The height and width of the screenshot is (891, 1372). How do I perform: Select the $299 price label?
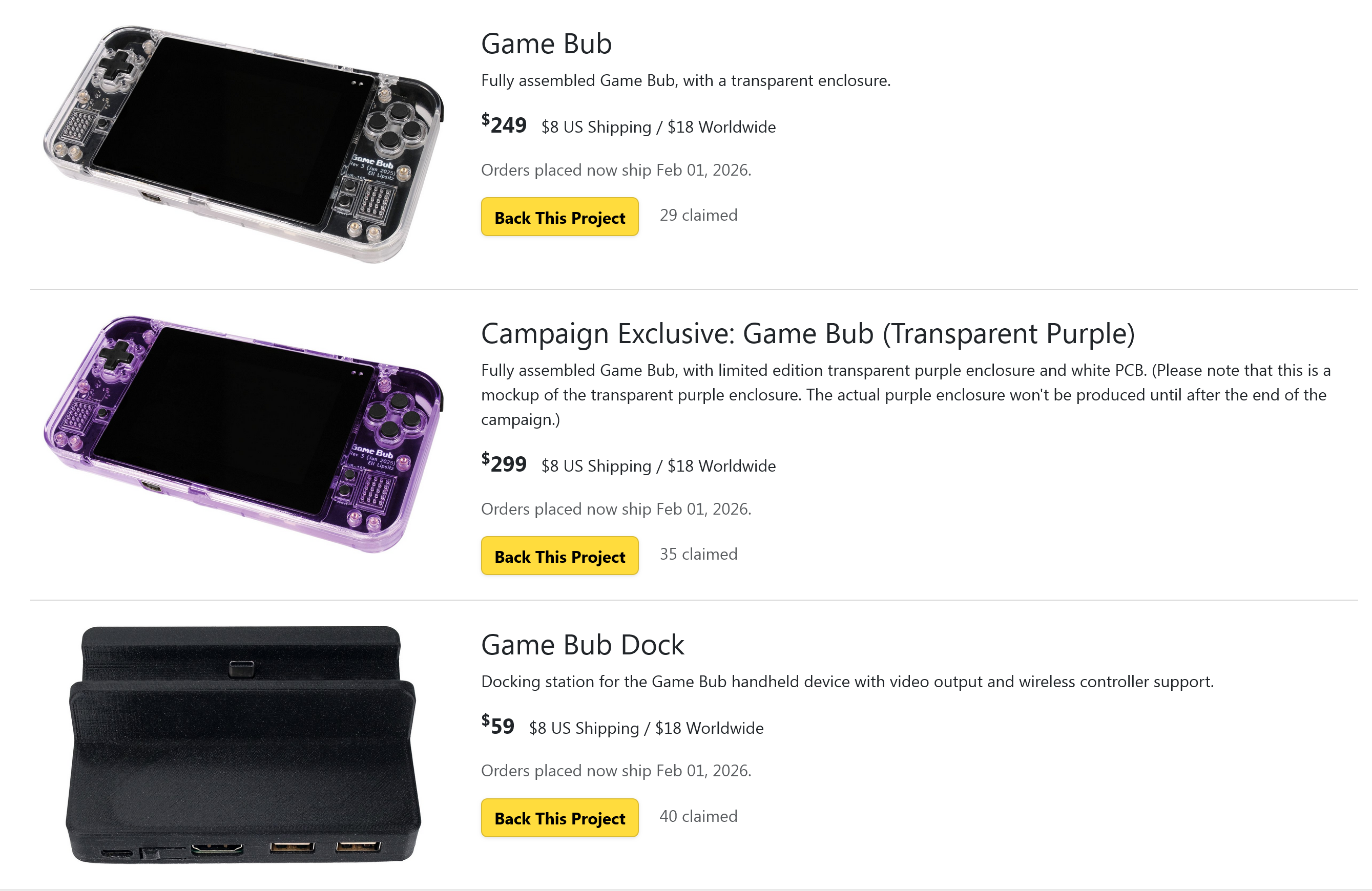point(504,463)
